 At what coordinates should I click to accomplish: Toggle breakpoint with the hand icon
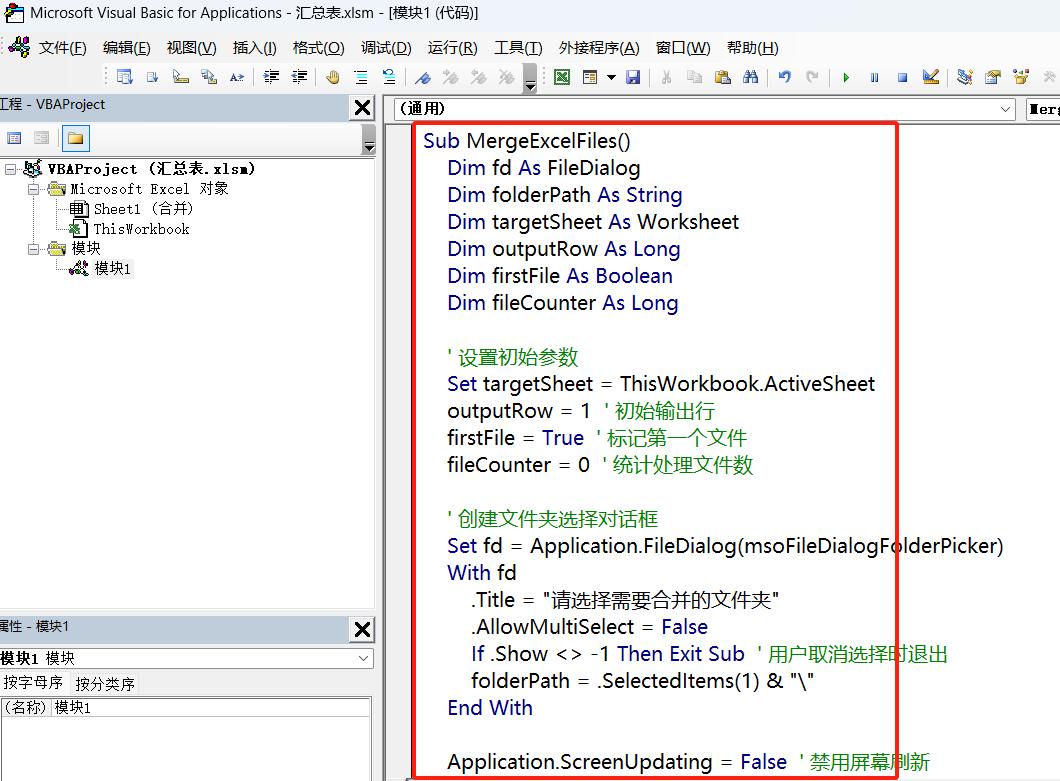point(333,77)
